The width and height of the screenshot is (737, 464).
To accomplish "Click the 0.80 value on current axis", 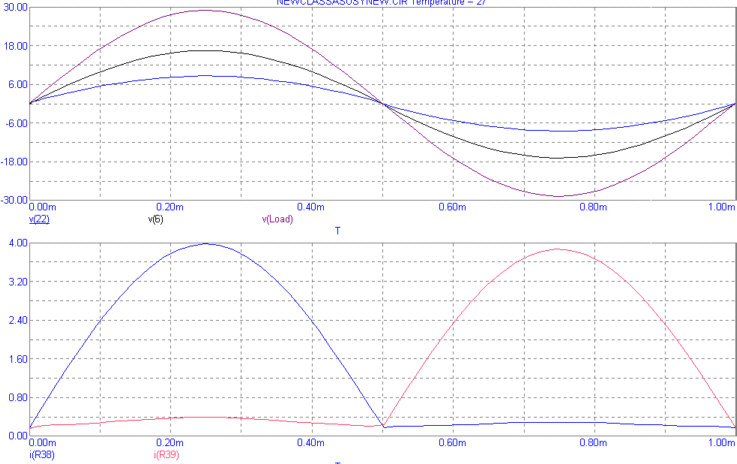I will coord(18,397).
